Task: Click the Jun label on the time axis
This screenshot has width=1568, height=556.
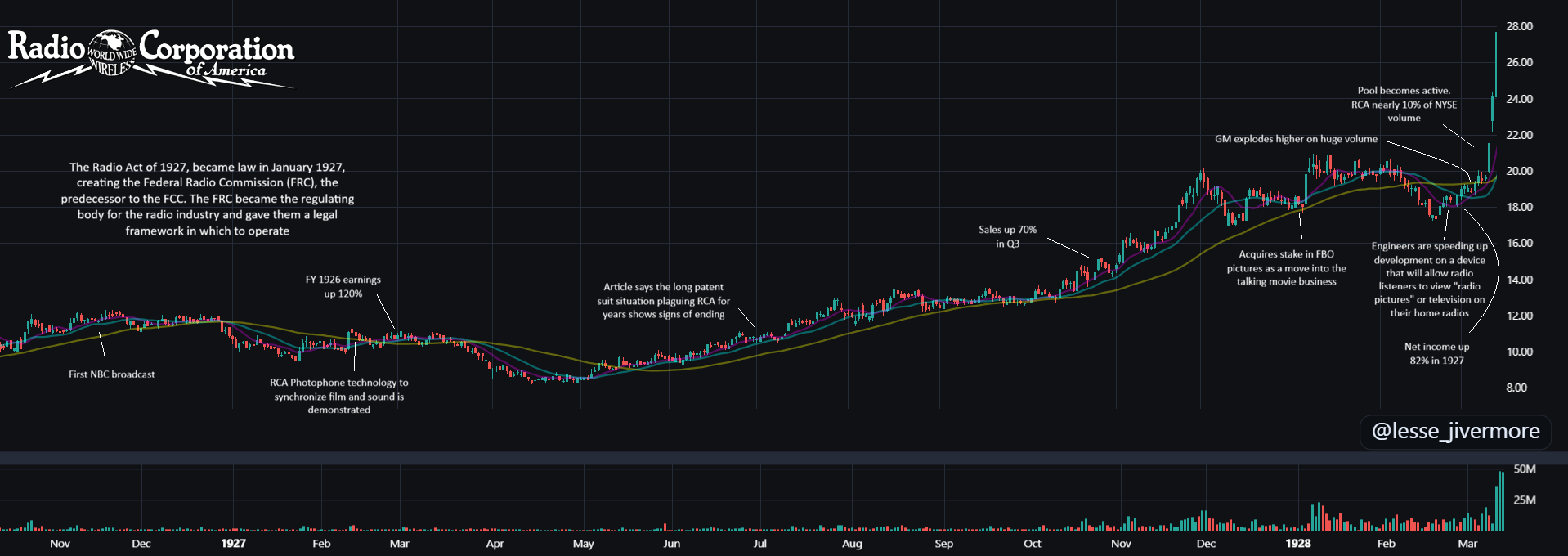Action: click(671, 544)
